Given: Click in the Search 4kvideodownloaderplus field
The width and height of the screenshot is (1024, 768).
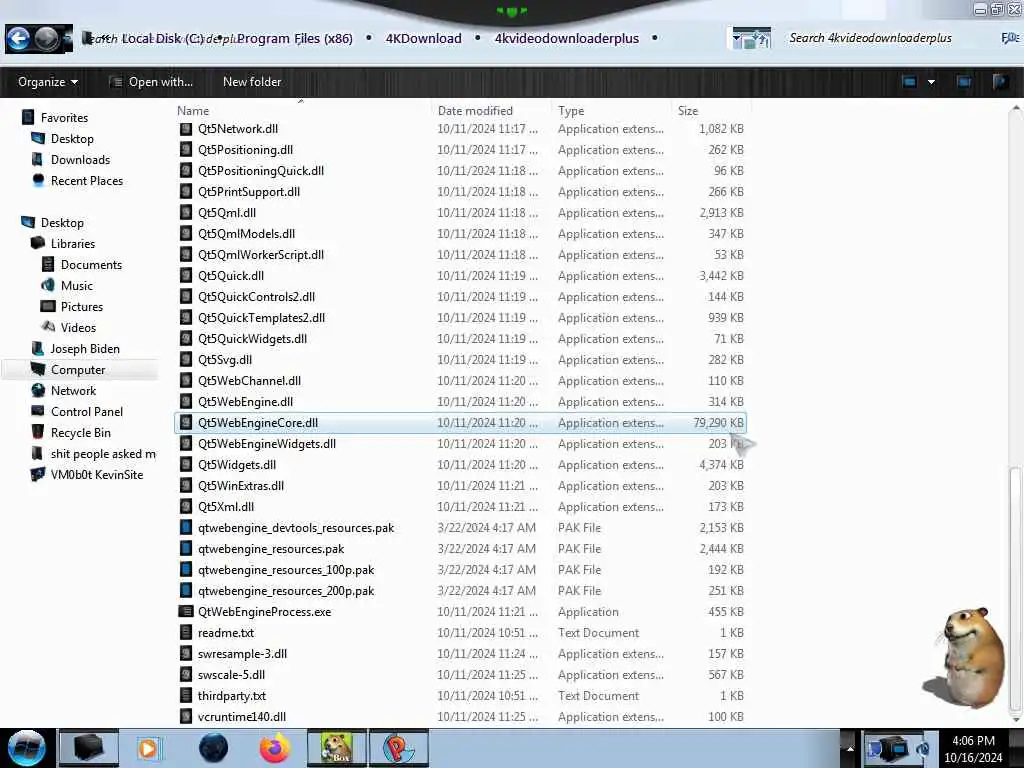Looking at the screenshot, I should click(x=871, y=38).
